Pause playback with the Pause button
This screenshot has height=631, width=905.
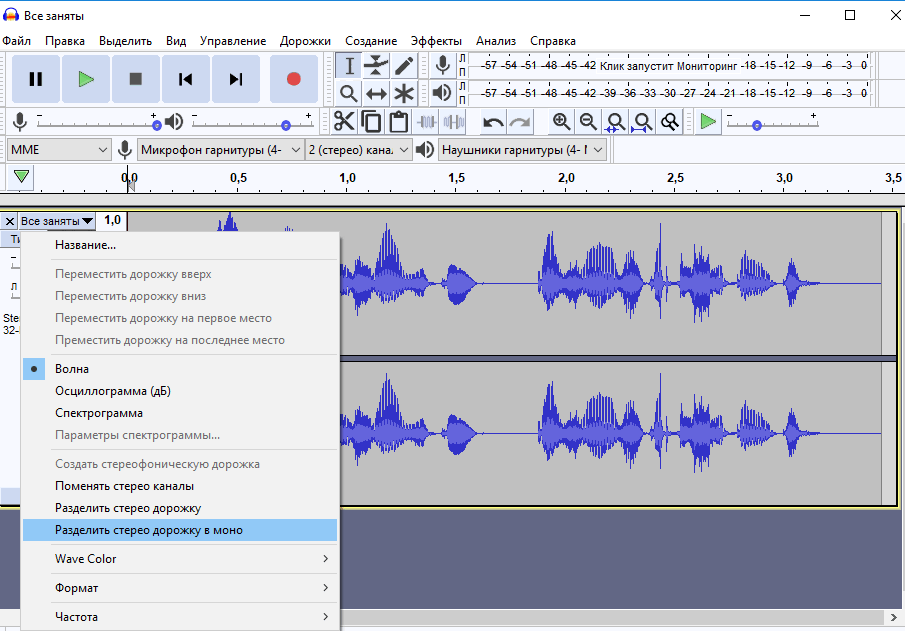pyautogui.click(x=36, y=79)
